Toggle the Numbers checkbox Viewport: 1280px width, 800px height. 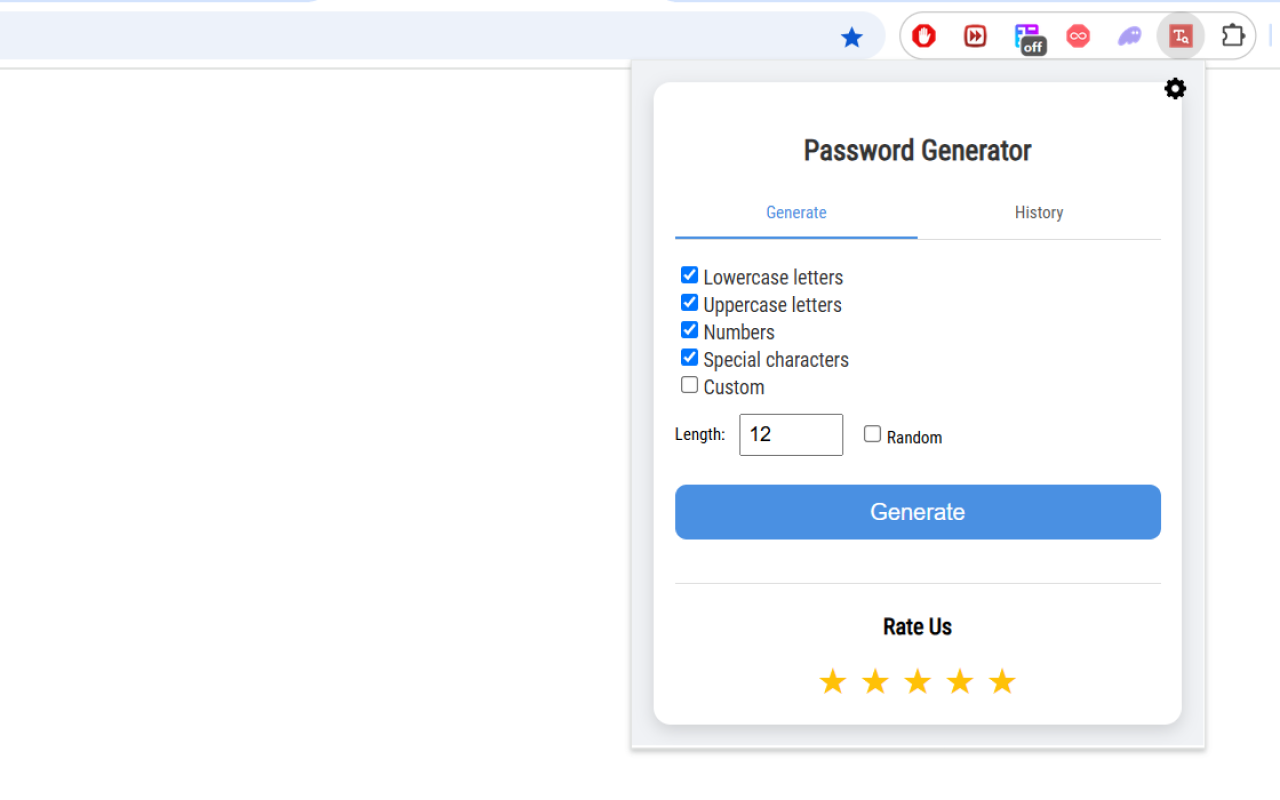coord(689,330)
